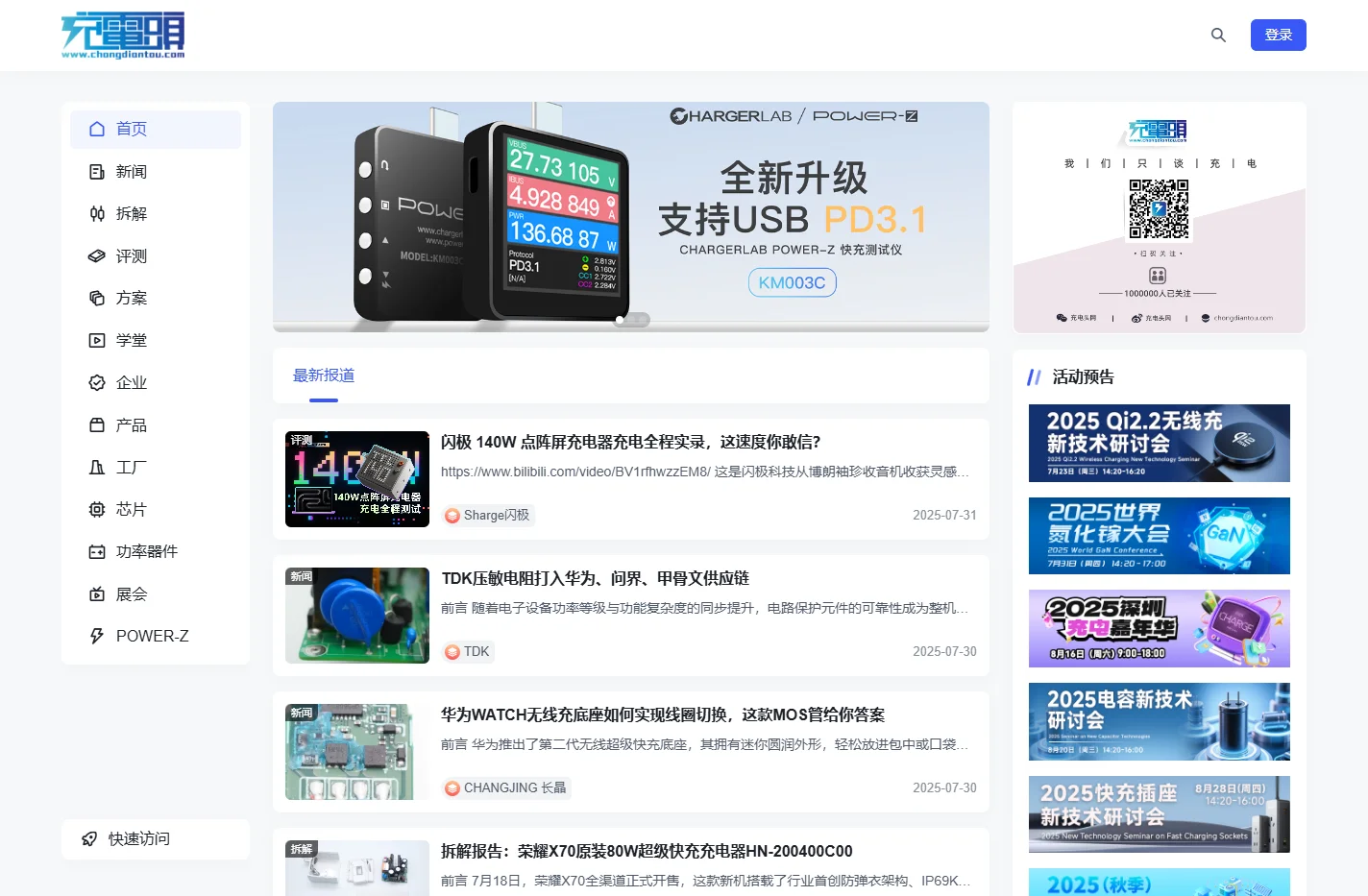Open the 首页 sidebar menu label
The width and height of the screenshot is (1368, 896).
pyautogui.click(x=132, y=129)
